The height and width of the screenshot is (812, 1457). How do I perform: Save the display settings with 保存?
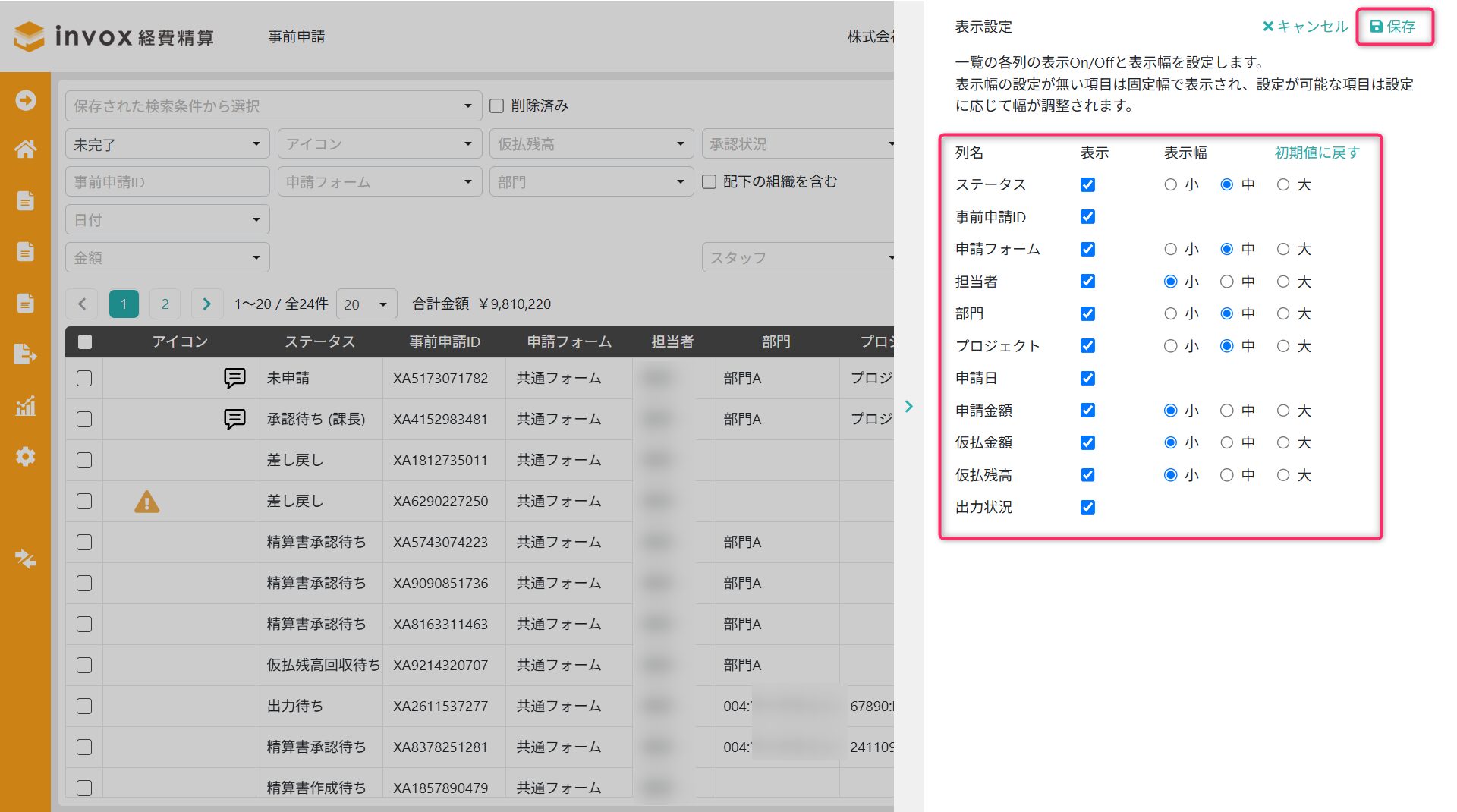click(1393, 27)
